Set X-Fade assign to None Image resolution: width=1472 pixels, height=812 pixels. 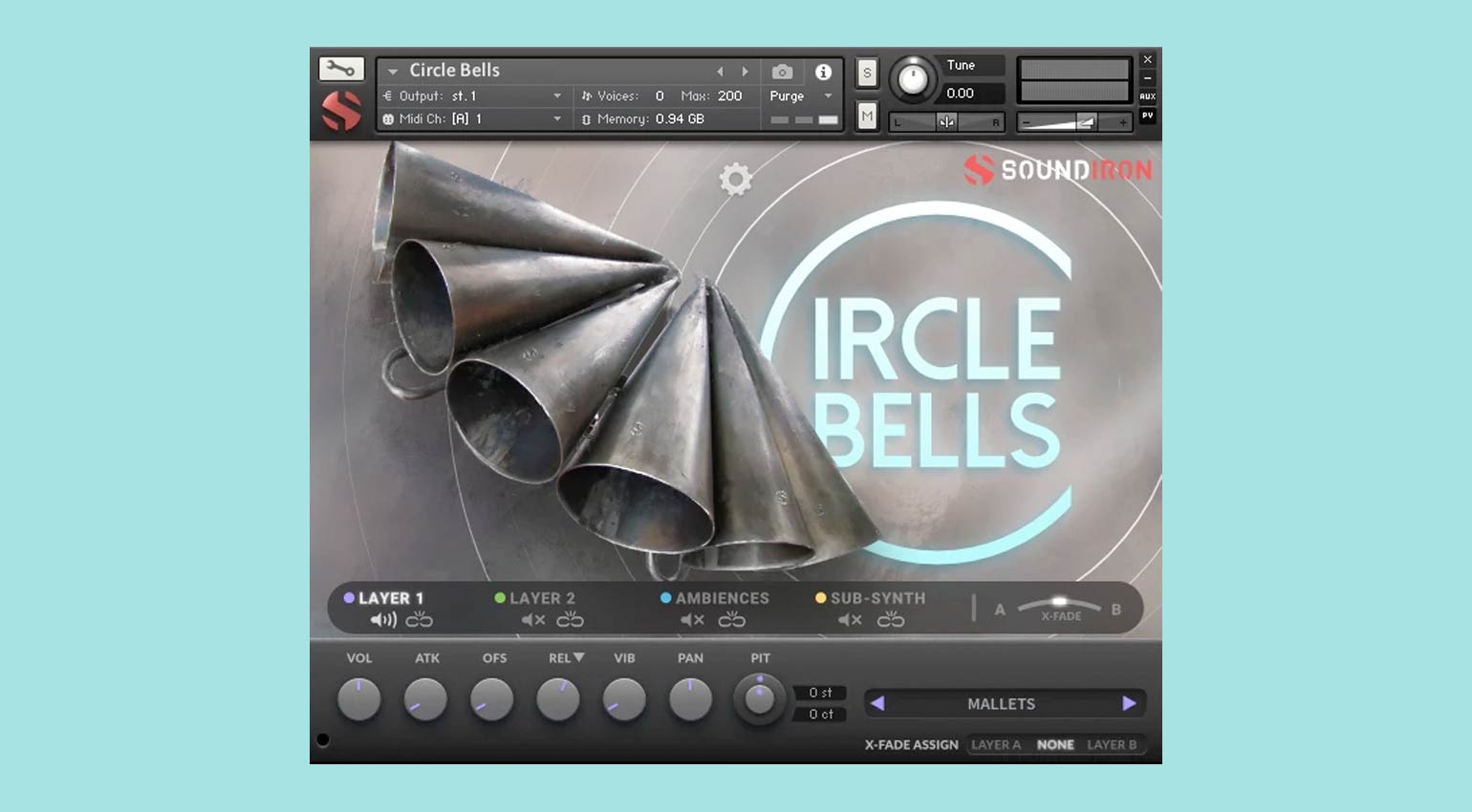point(1055,745)
